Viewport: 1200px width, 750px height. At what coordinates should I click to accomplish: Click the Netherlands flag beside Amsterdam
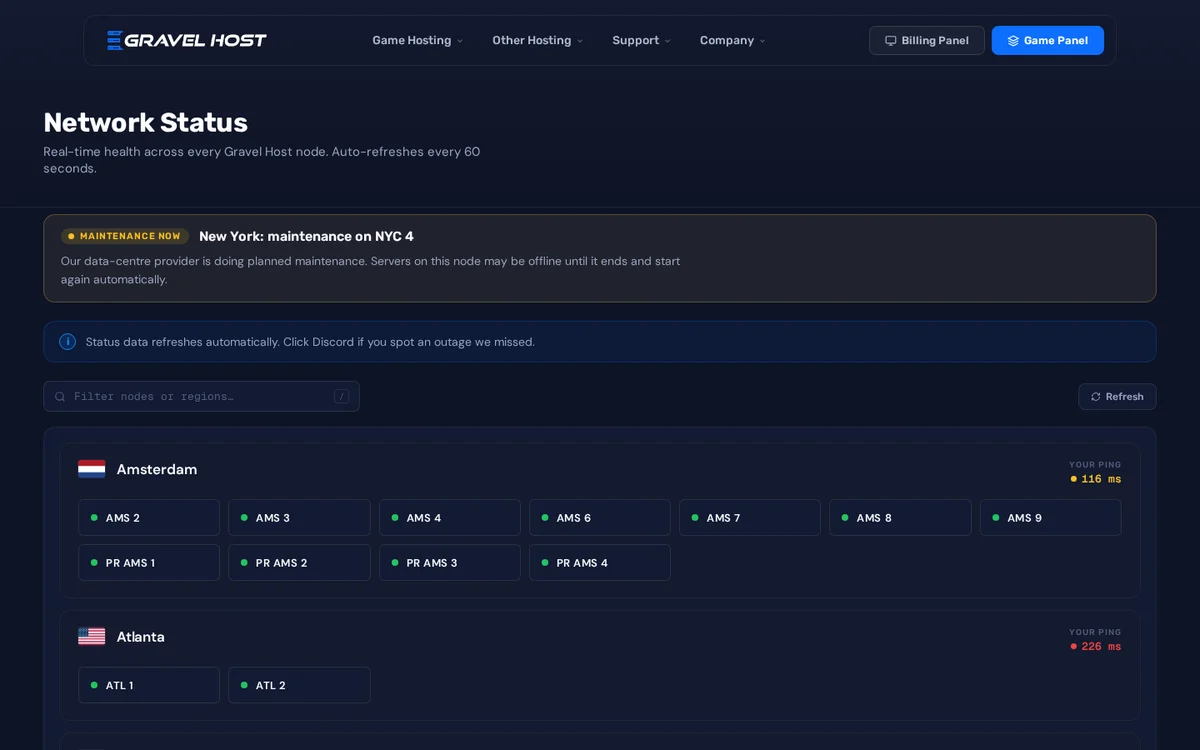(92, 469)
